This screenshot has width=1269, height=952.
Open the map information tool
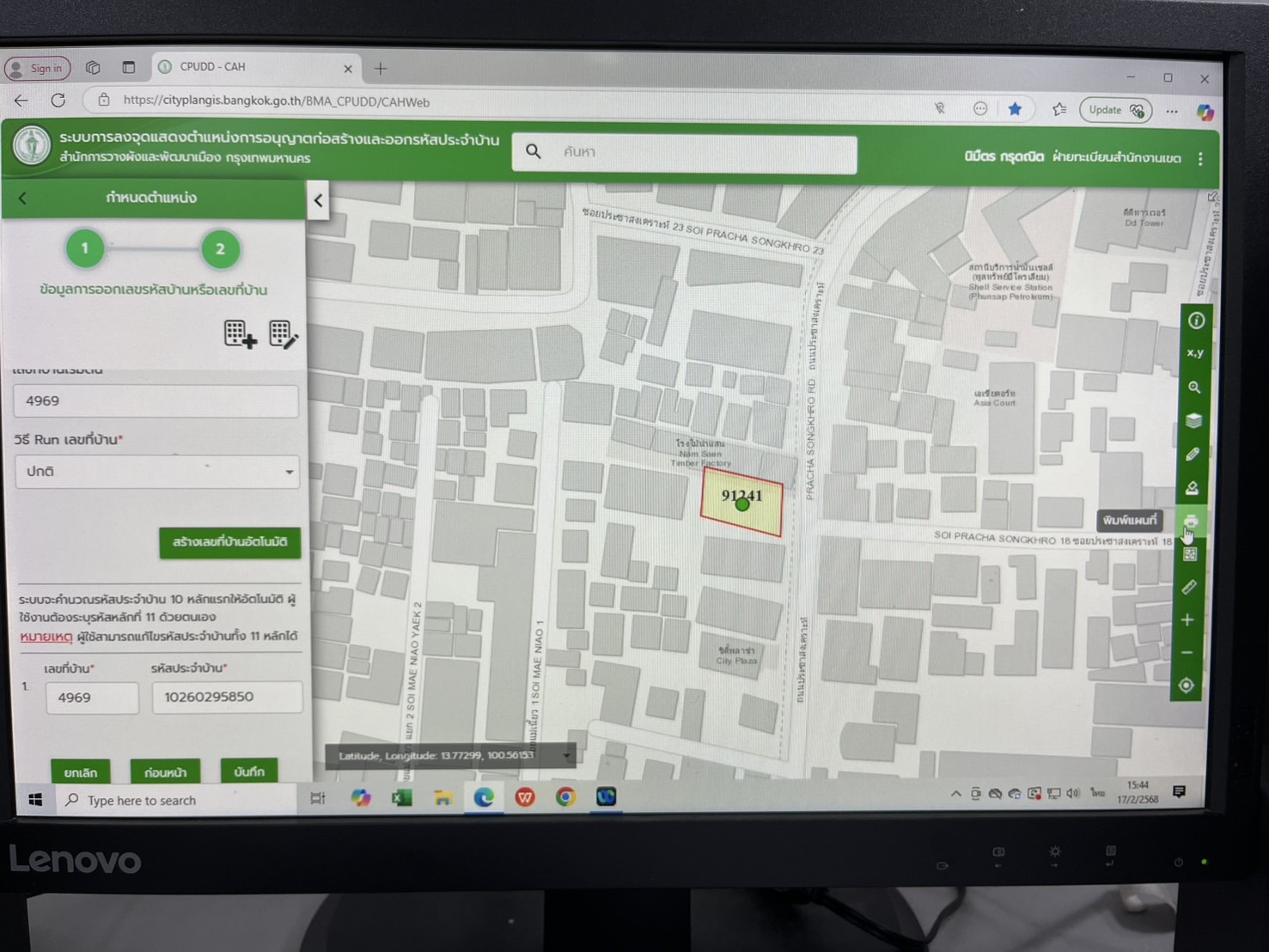click(x=1196, y=320)
